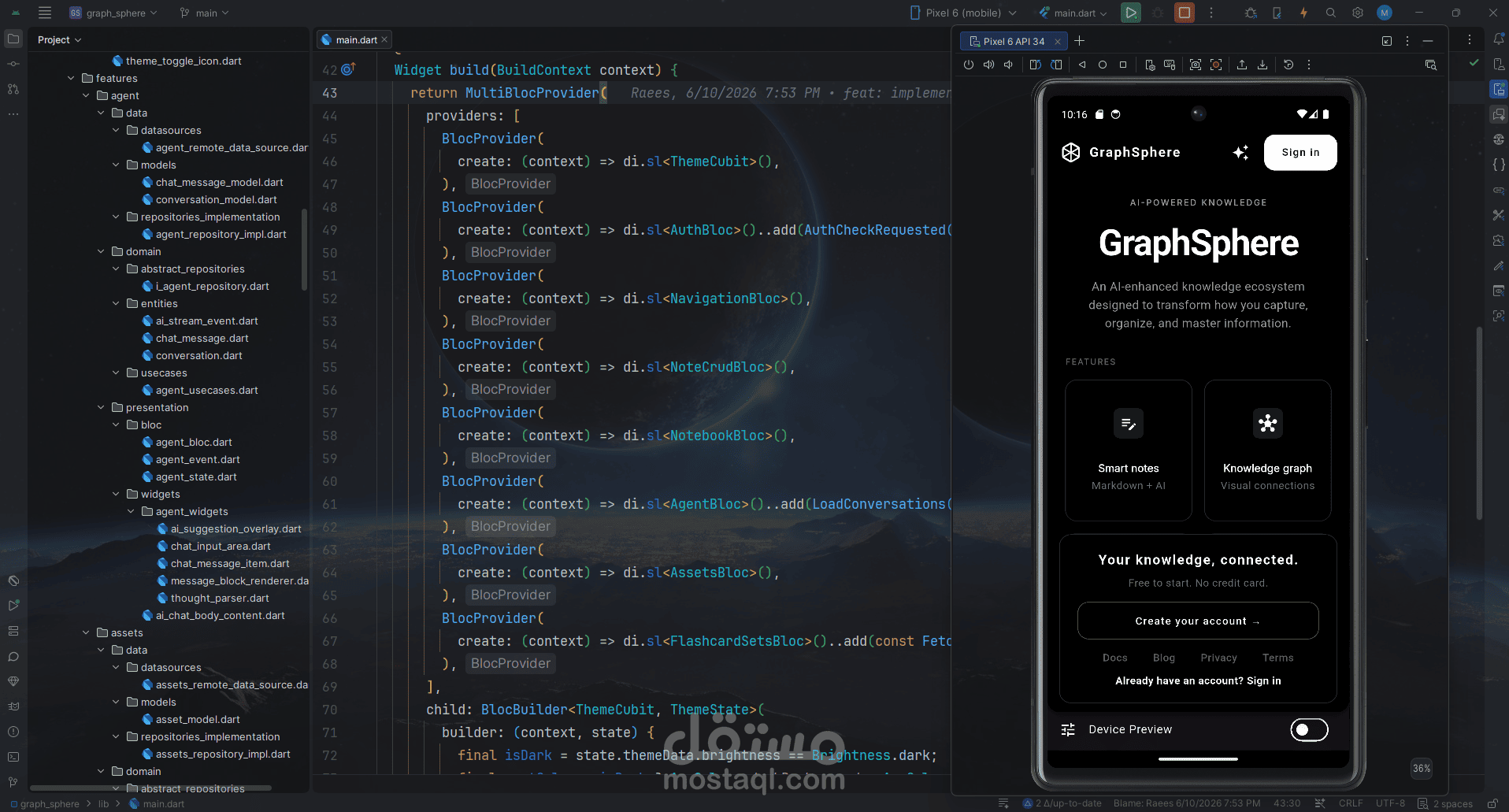This screenshot has width=1509, height=812.
Task: Trigger Flutter hot reload lightning icon
Action: click(x=1303, y=13)
